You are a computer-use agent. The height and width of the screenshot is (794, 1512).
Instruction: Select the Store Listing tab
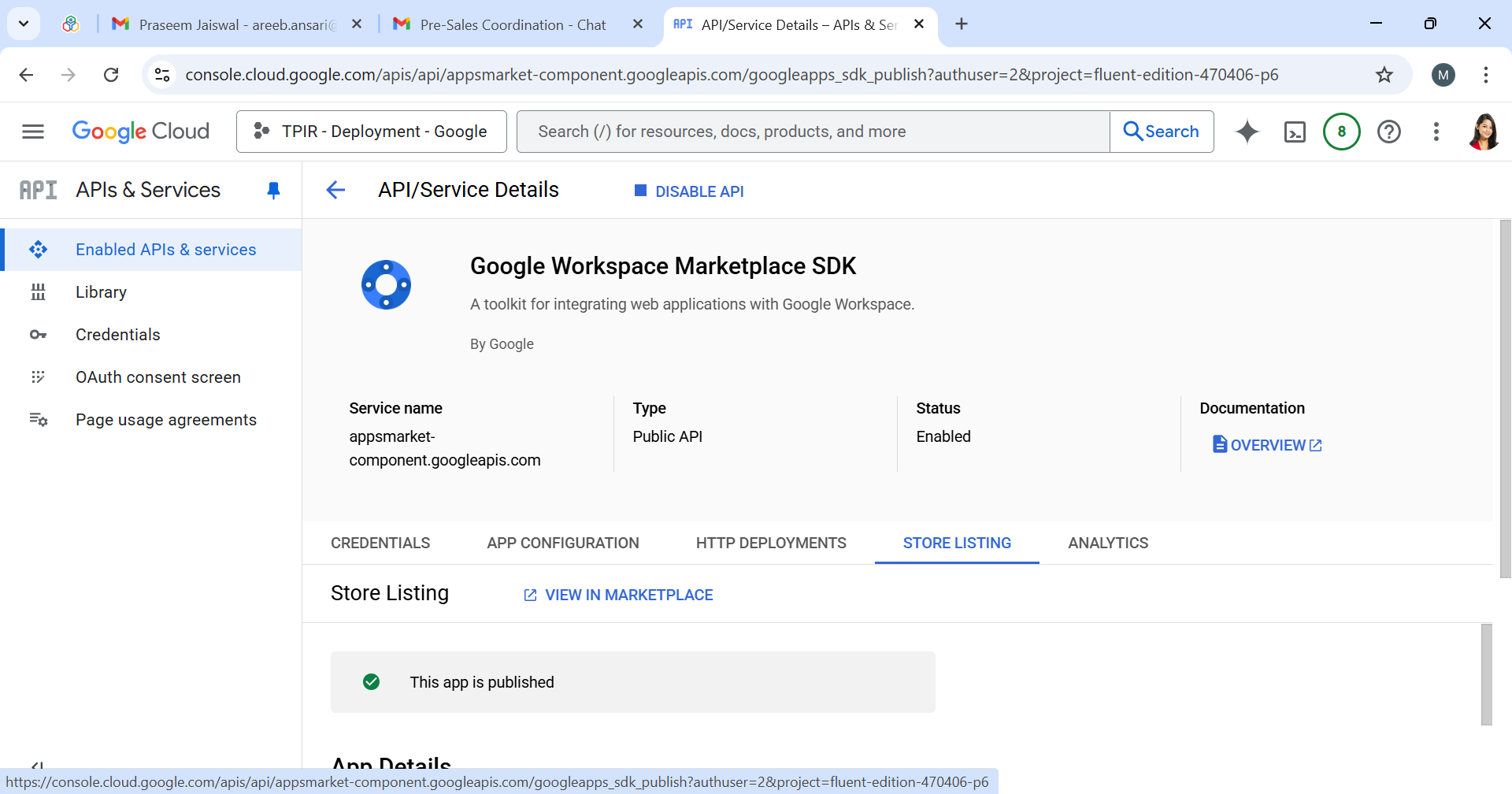[x=957, y=543]
